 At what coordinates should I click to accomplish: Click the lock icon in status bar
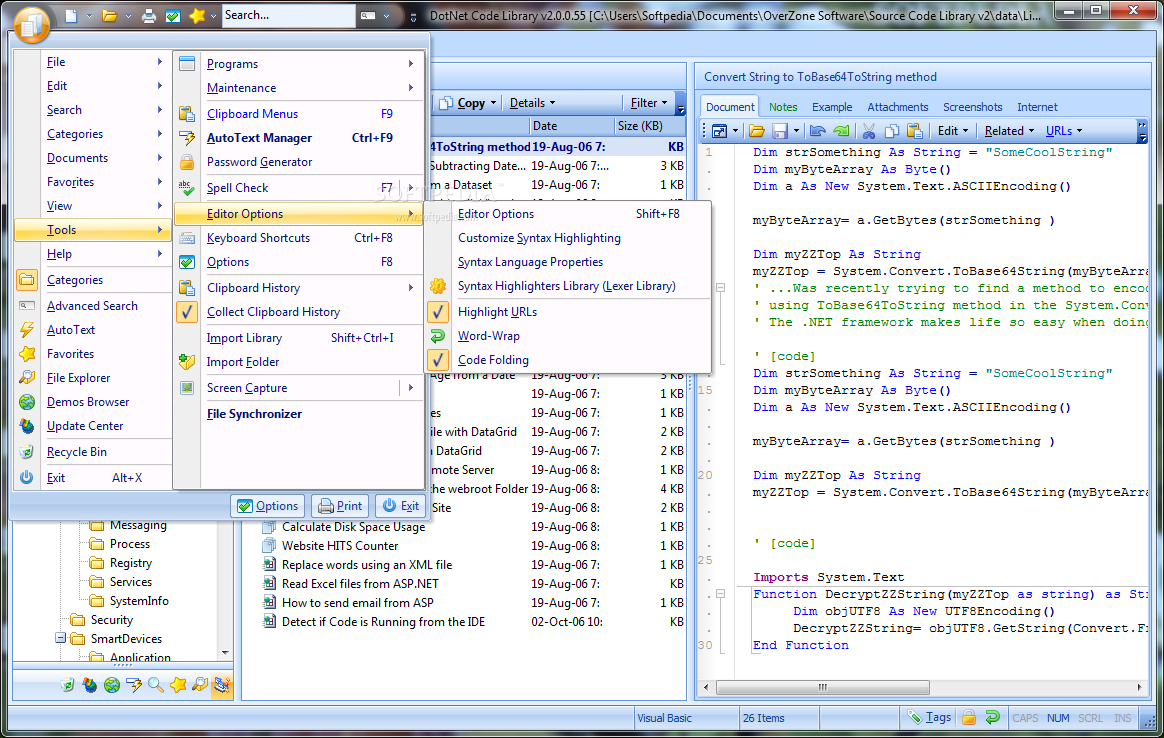(x=968, y=717)
